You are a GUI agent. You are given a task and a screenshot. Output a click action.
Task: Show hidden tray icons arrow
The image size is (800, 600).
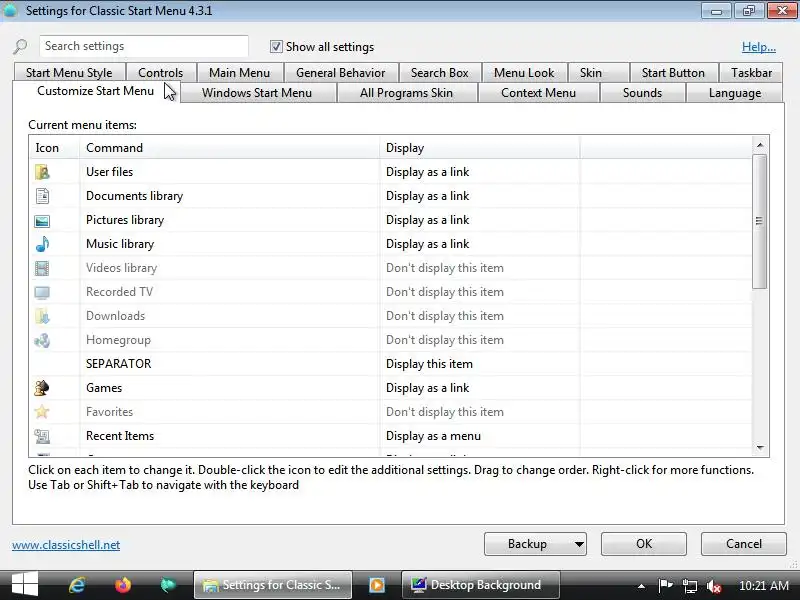641,586
